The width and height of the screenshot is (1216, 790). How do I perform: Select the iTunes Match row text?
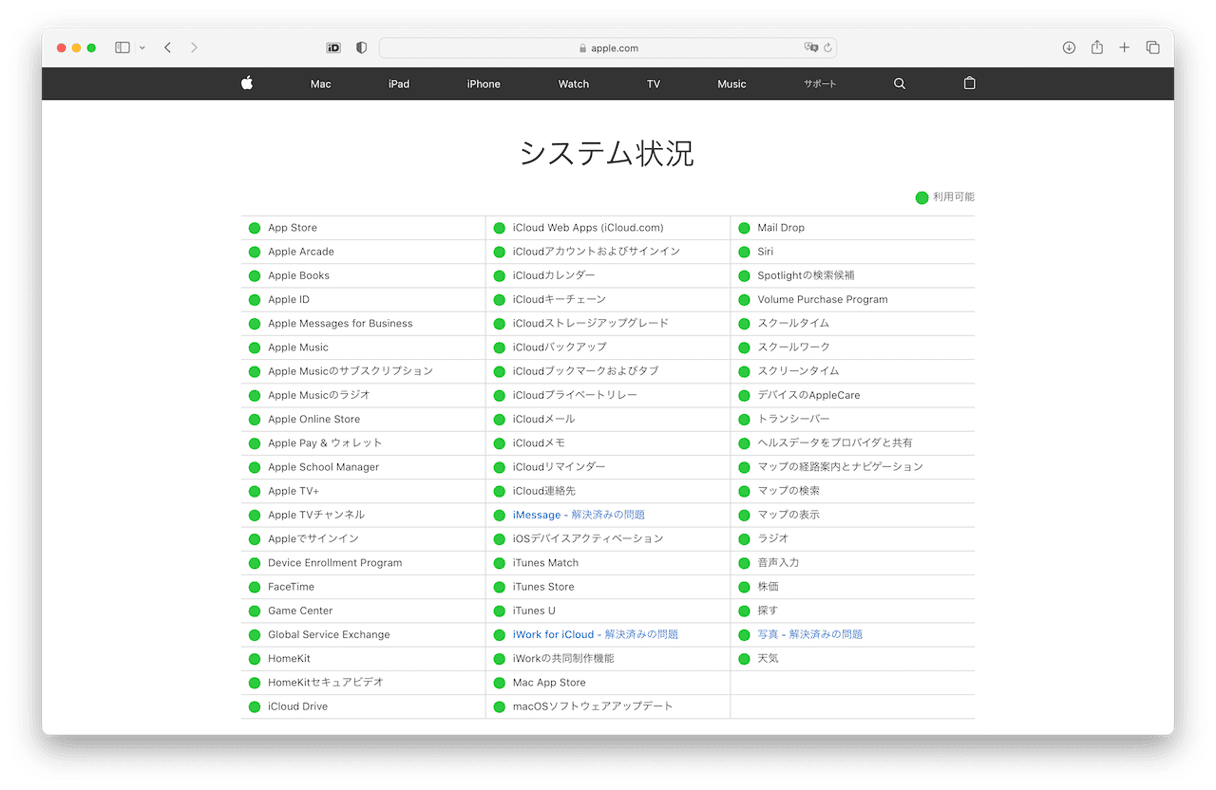546,563
